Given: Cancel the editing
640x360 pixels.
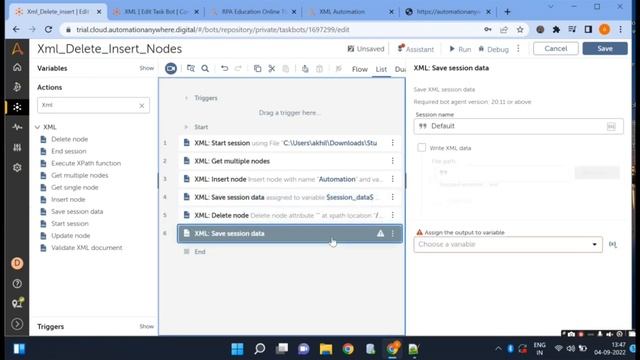Looking at the screenshot, I should point(556,49).
